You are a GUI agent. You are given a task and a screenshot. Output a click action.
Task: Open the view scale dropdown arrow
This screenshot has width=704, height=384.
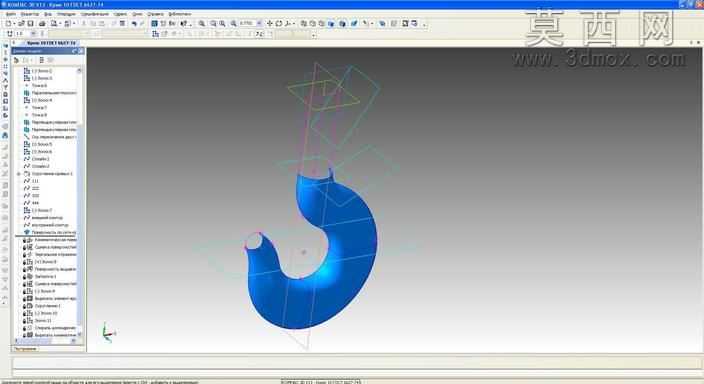(259, 23)
